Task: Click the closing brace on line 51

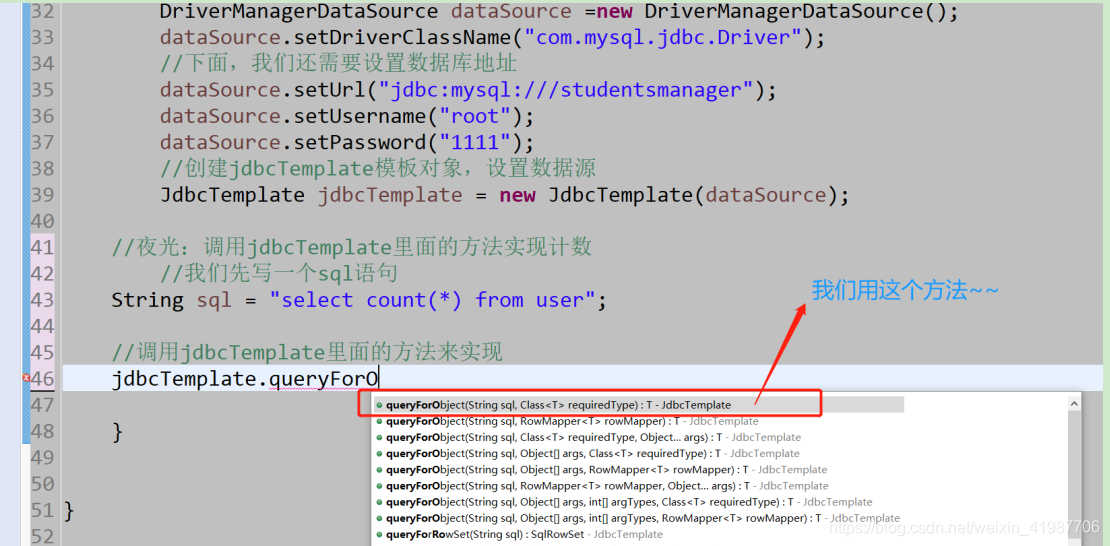Action: (69, 511)
